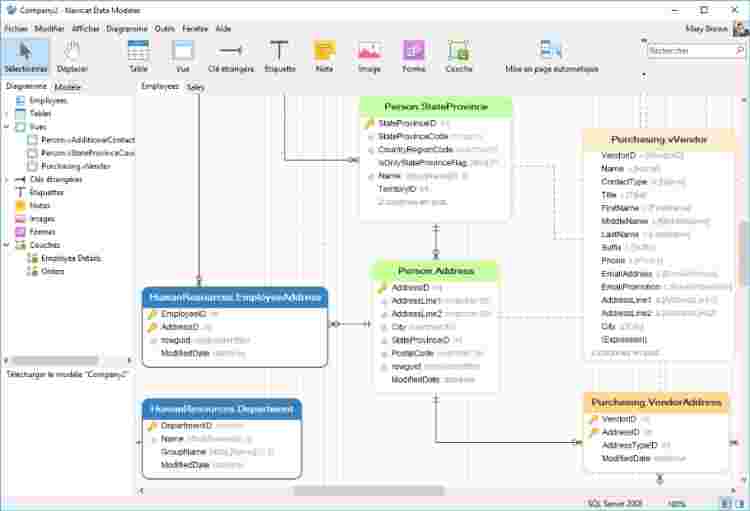The image size is (750, 511).
Task: Collapse the Vues tree node
Action: [7, 127]
